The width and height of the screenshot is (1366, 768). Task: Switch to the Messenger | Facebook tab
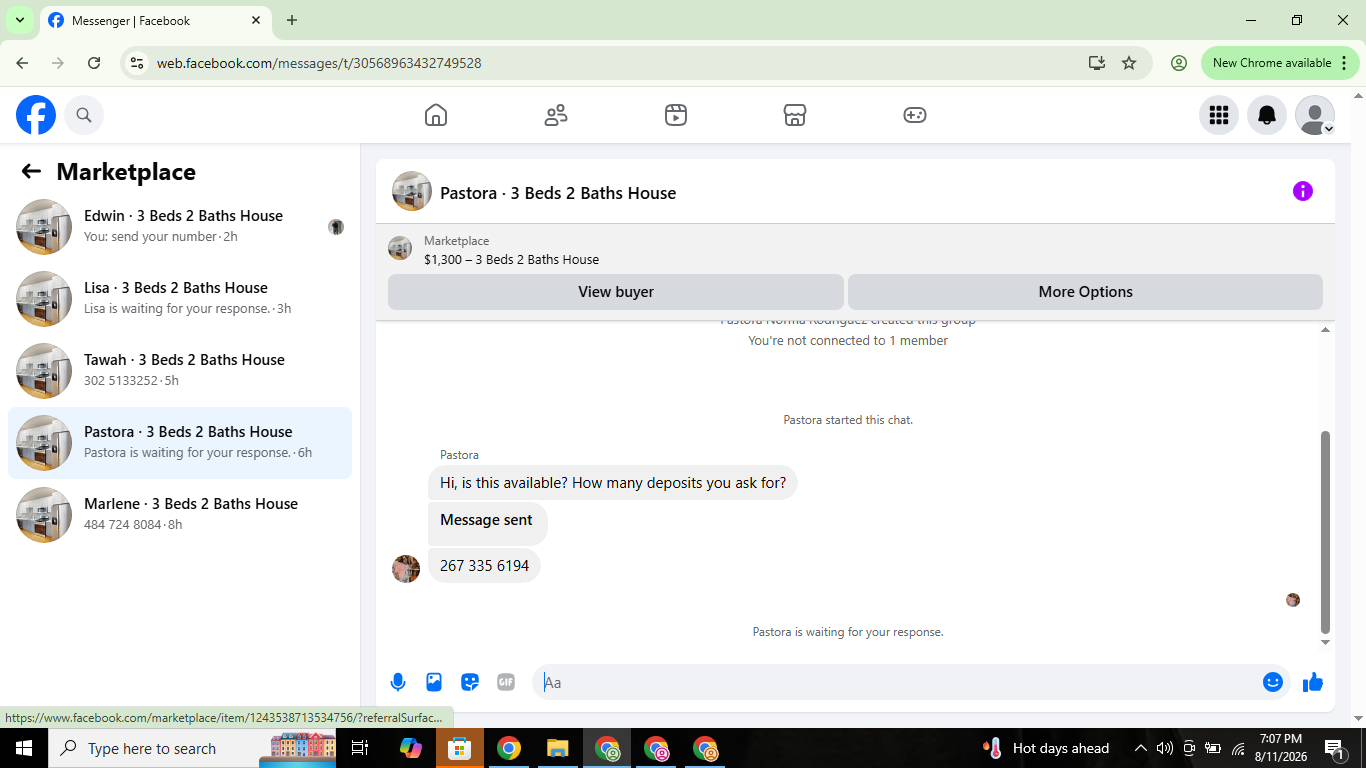tap(155, 21)
